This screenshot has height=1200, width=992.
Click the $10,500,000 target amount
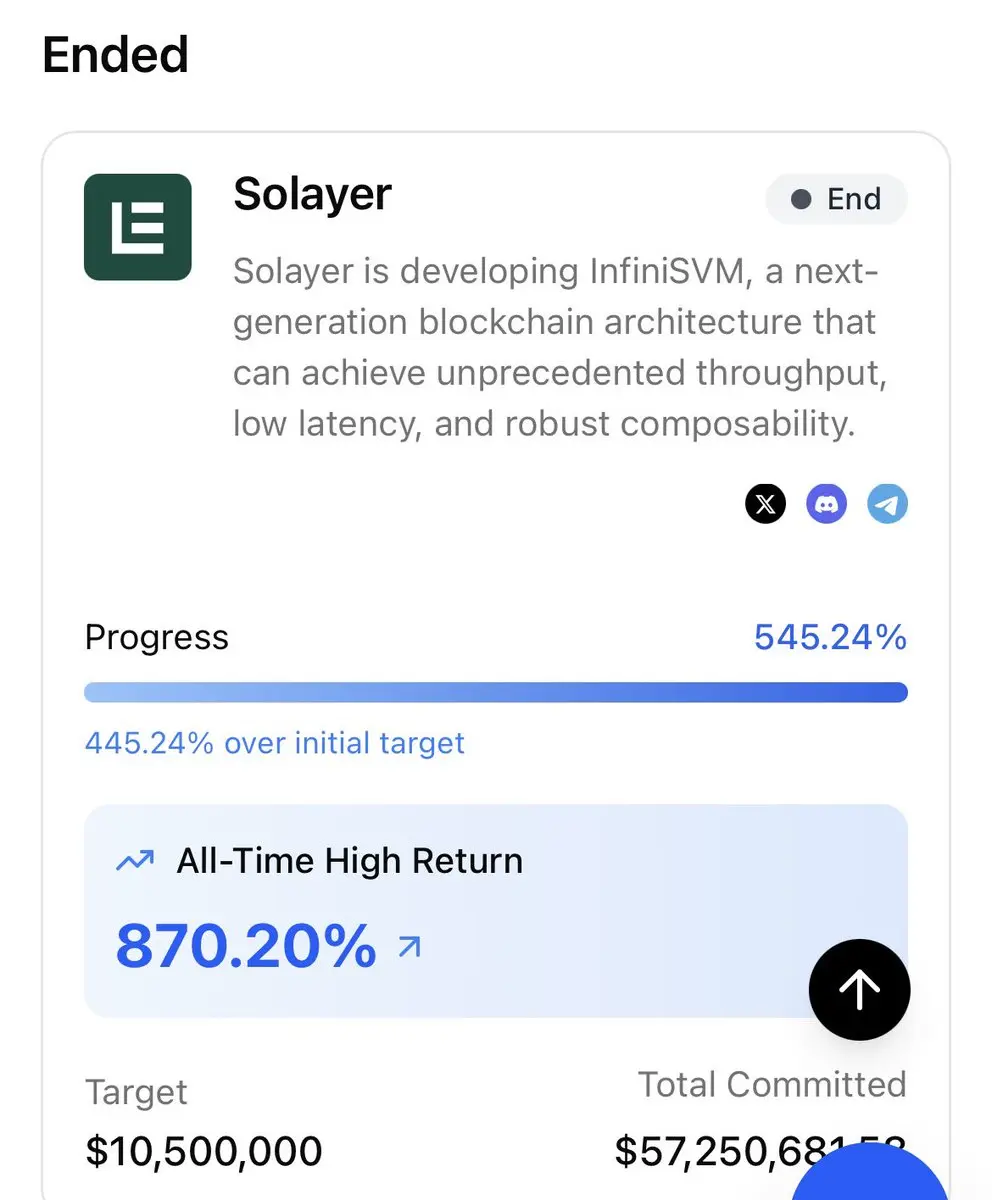click(x=204, y=1151)
